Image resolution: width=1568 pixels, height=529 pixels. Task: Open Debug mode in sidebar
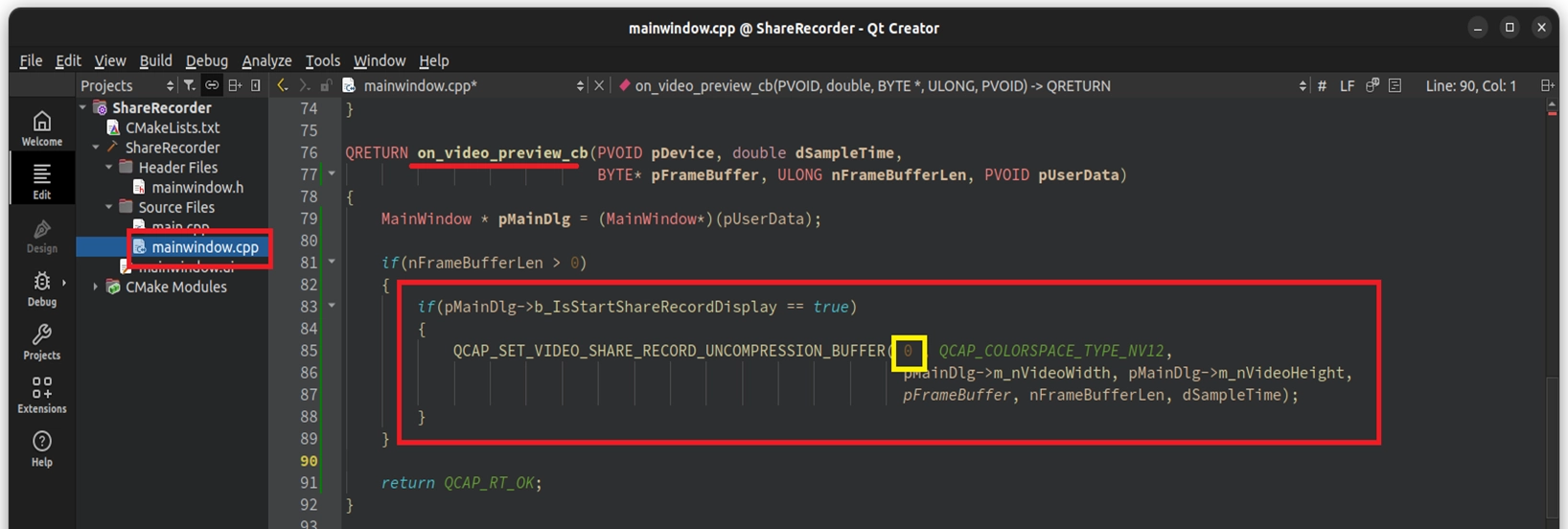point(41,288)
